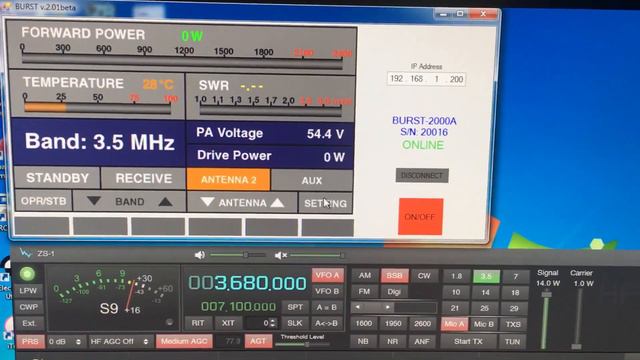Click the SPT split button

click(295, 307)
